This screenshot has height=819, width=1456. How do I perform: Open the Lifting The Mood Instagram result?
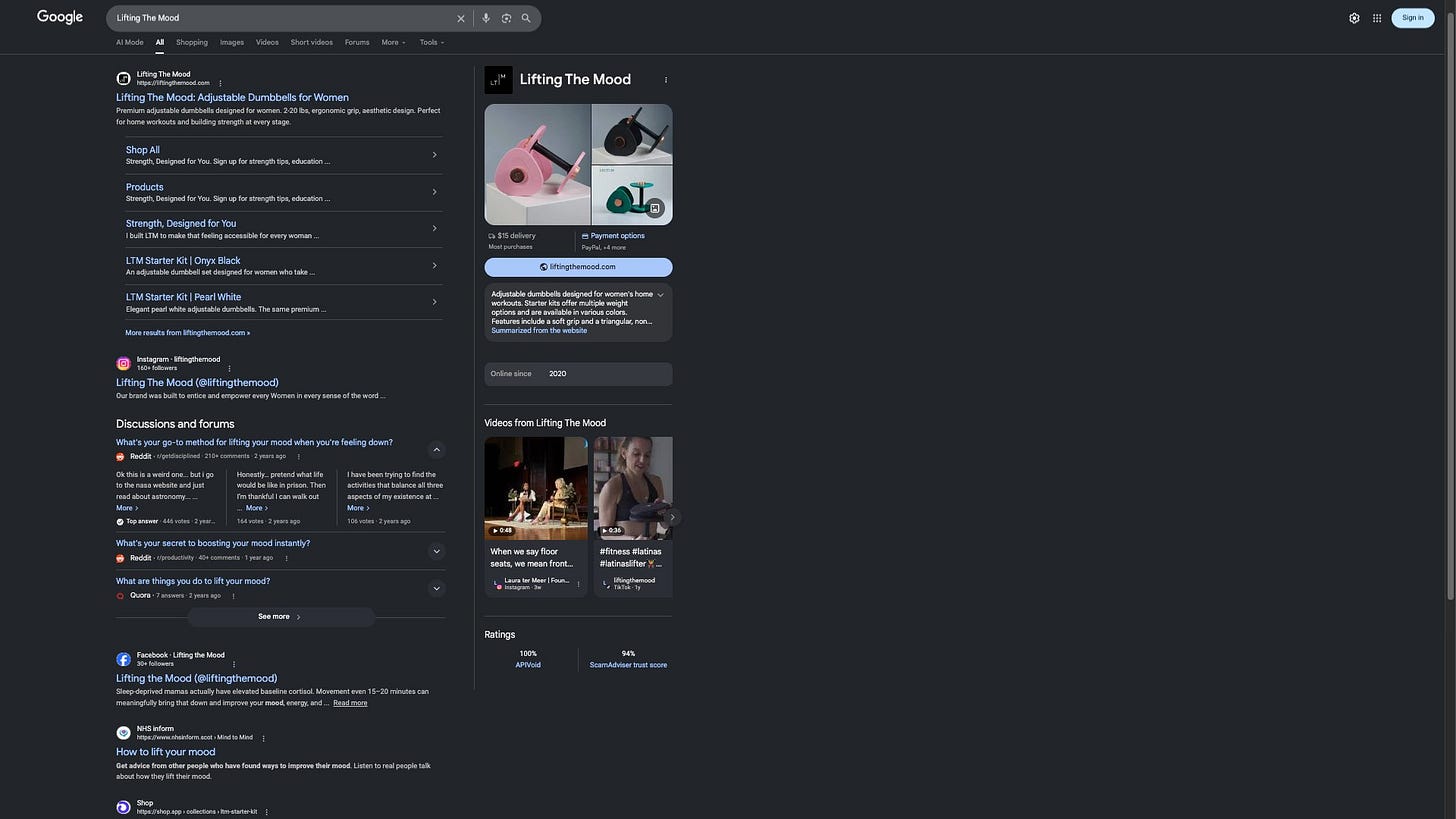pos(197,383)
